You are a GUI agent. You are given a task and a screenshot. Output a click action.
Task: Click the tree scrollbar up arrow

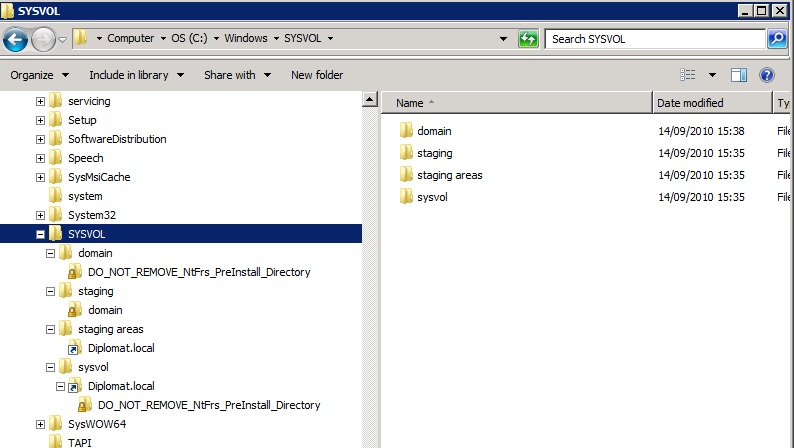point(370,99)
